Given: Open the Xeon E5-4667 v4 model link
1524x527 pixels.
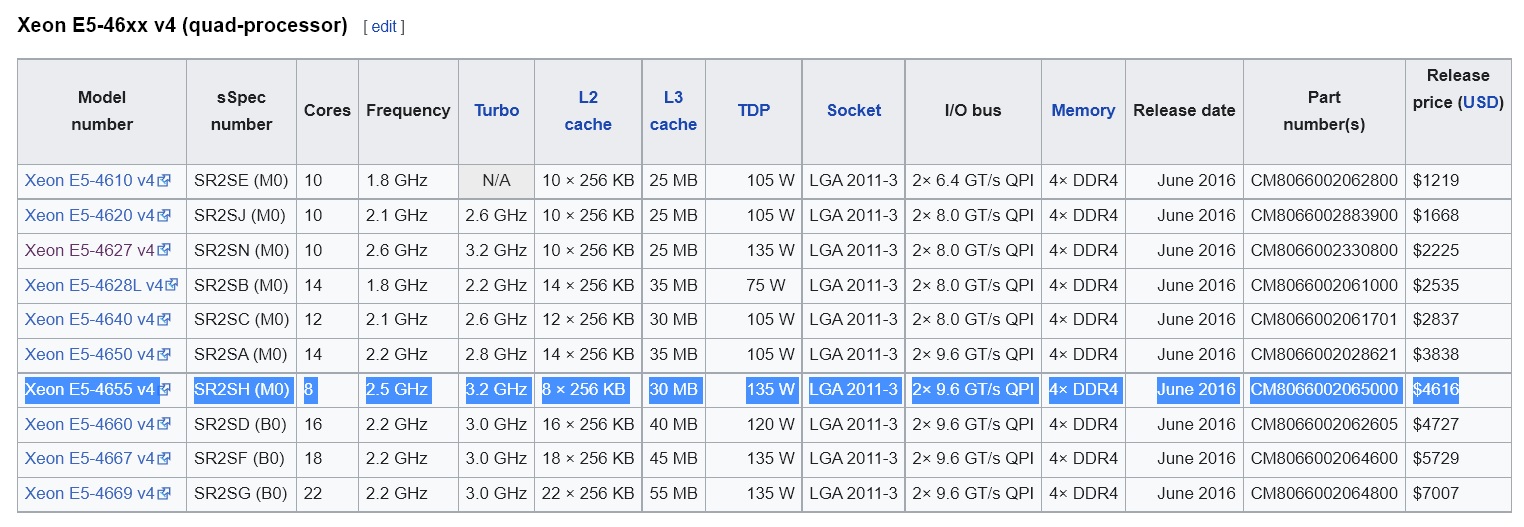Looking at the screenshot, I should click(x=90, y=459).
